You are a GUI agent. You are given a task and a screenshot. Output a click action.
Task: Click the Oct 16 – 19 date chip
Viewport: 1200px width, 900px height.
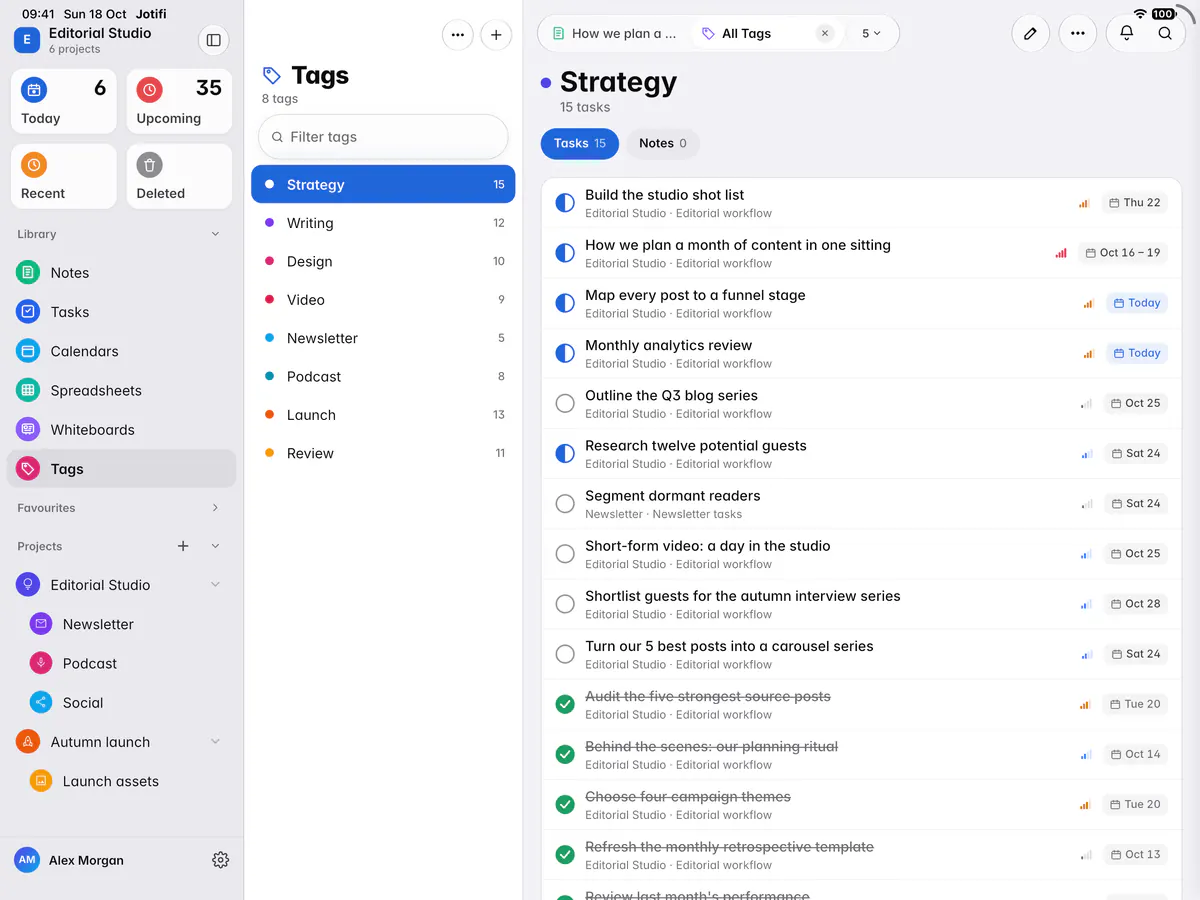(1123, 253)
